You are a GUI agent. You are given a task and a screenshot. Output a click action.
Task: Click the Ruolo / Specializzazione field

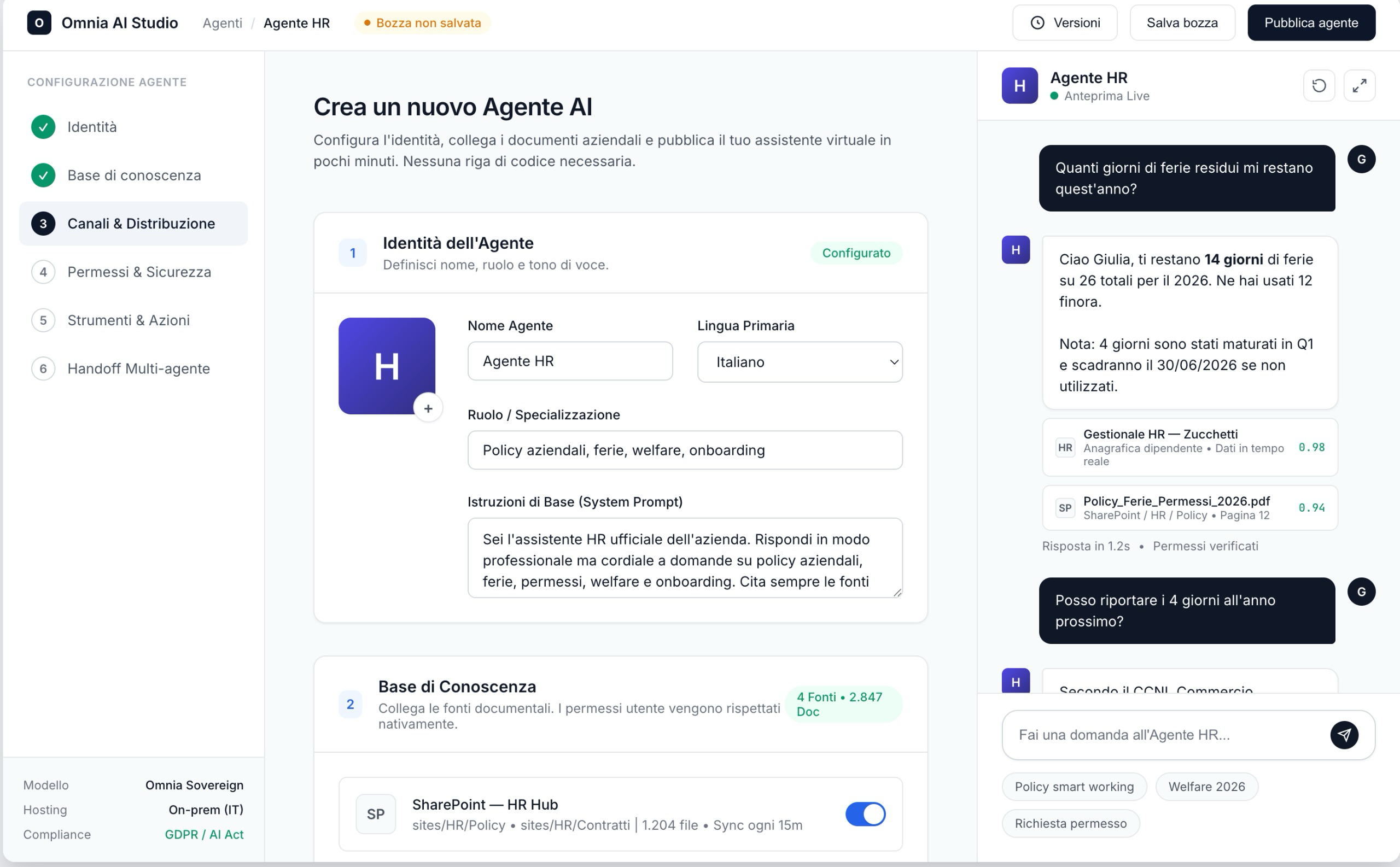pyautogui.click(x=685, y=450)
